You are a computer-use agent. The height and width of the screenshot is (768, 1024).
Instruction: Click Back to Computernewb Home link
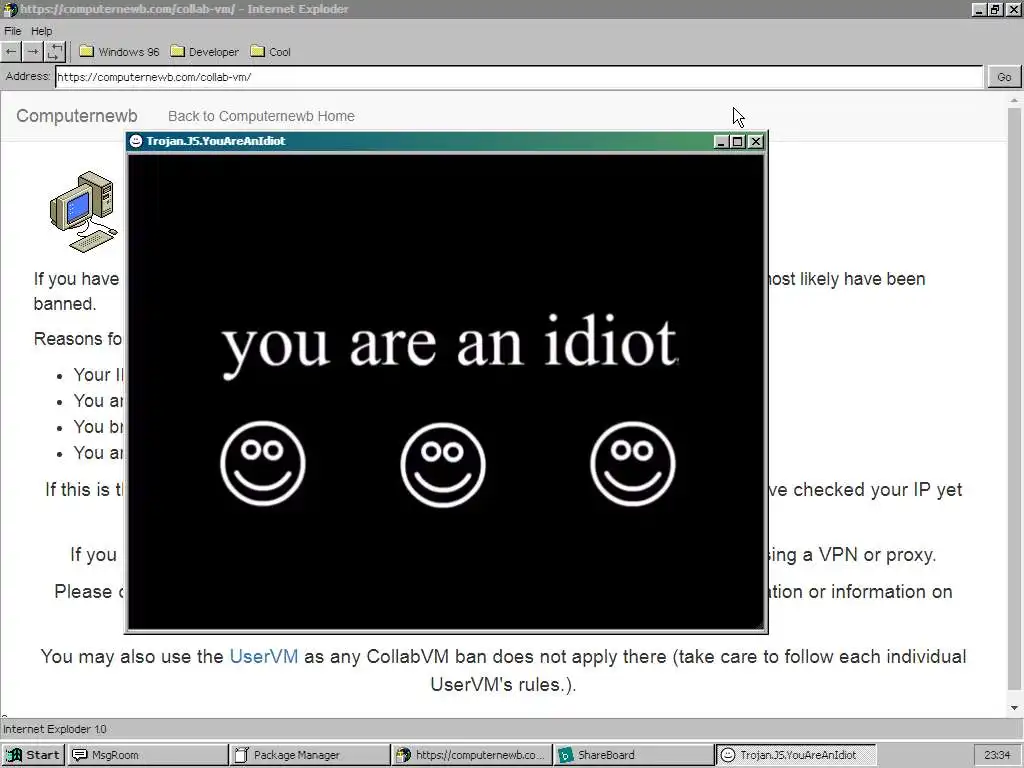pos(261,116)
